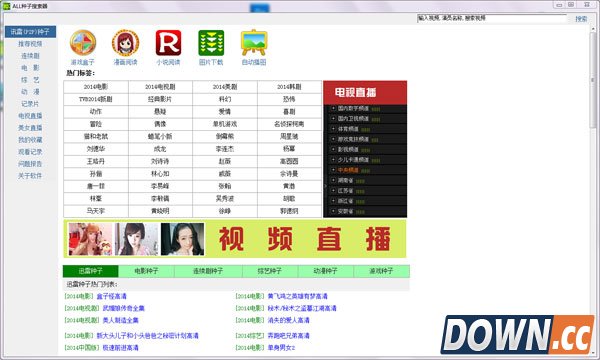Expand the orange 中央频道 plus icon

click(333, 170)
